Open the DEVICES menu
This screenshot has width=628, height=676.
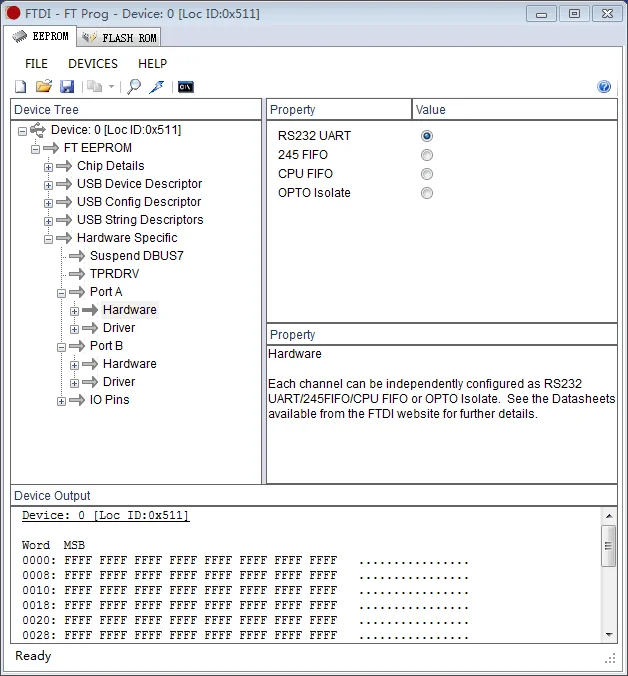tap(93, 64)
